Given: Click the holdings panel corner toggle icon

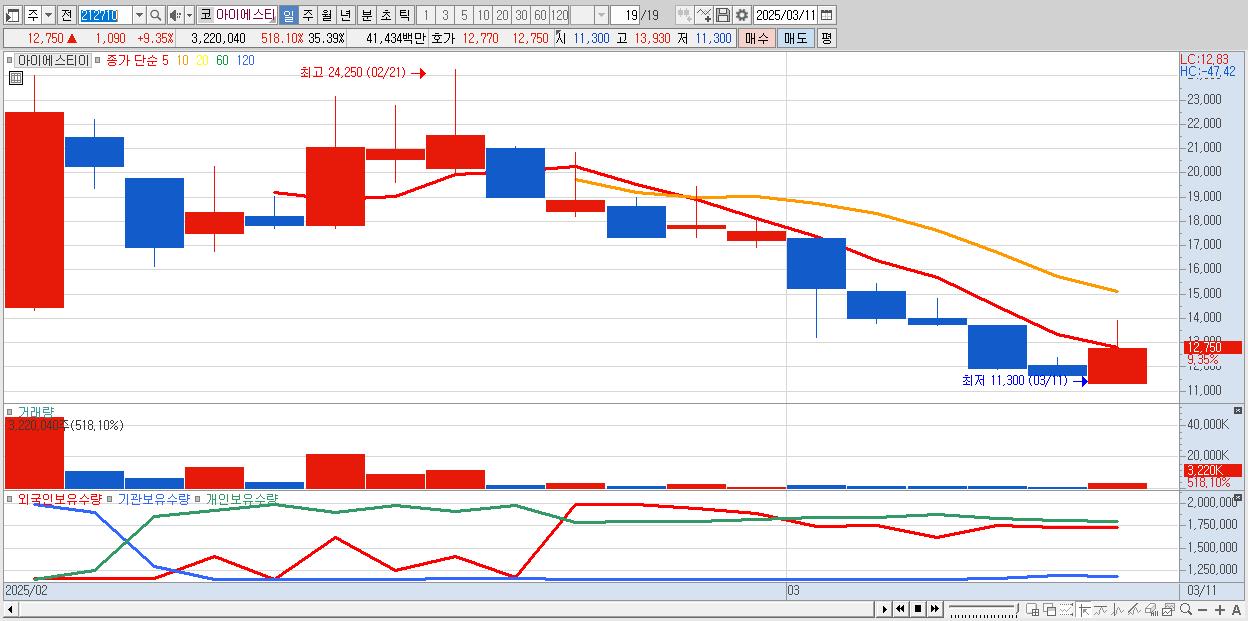Looking at the screenshot, I should [1238, 498].
